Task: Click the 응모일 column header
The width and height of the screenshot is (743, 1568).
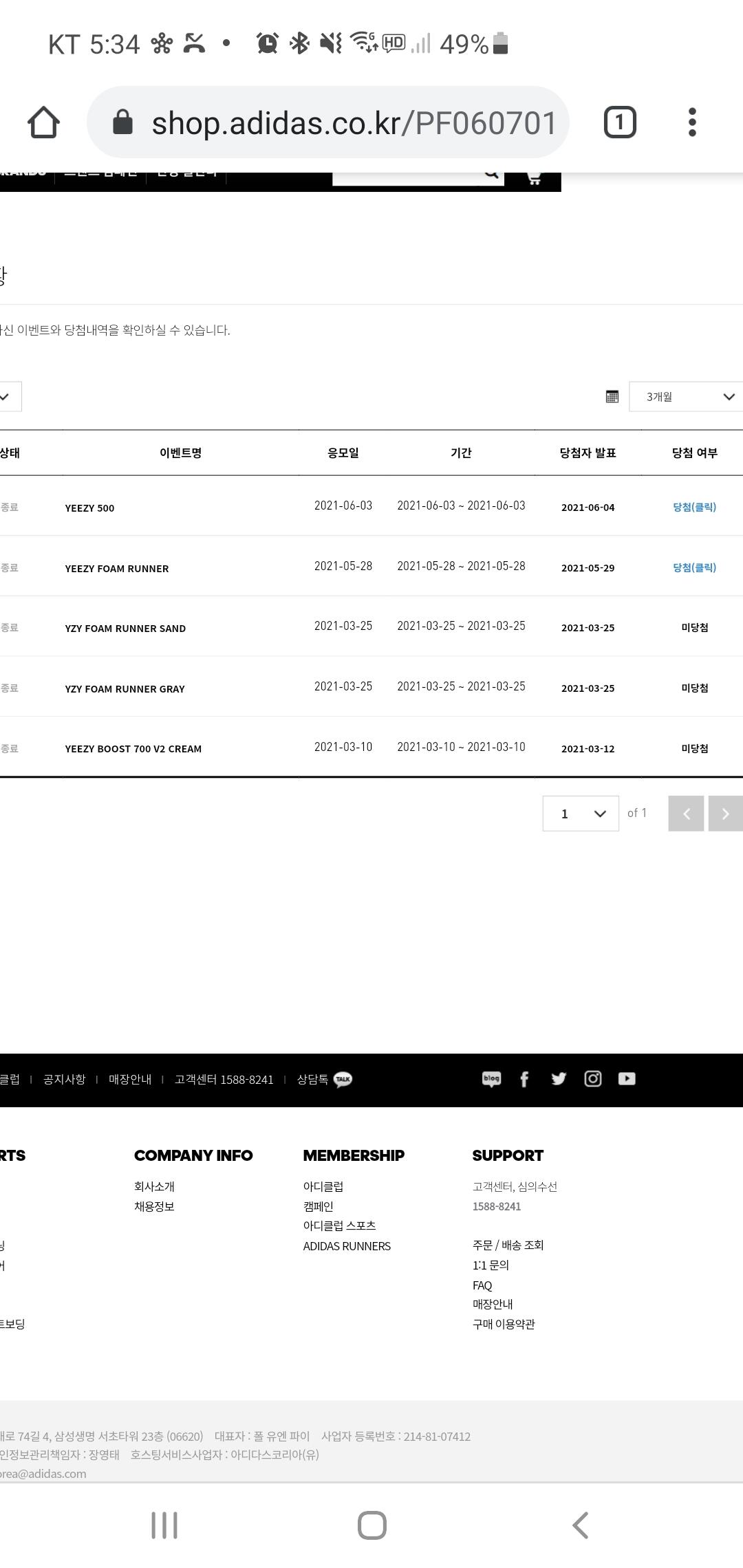Action: pyautogui.click(x=343, y=453)
